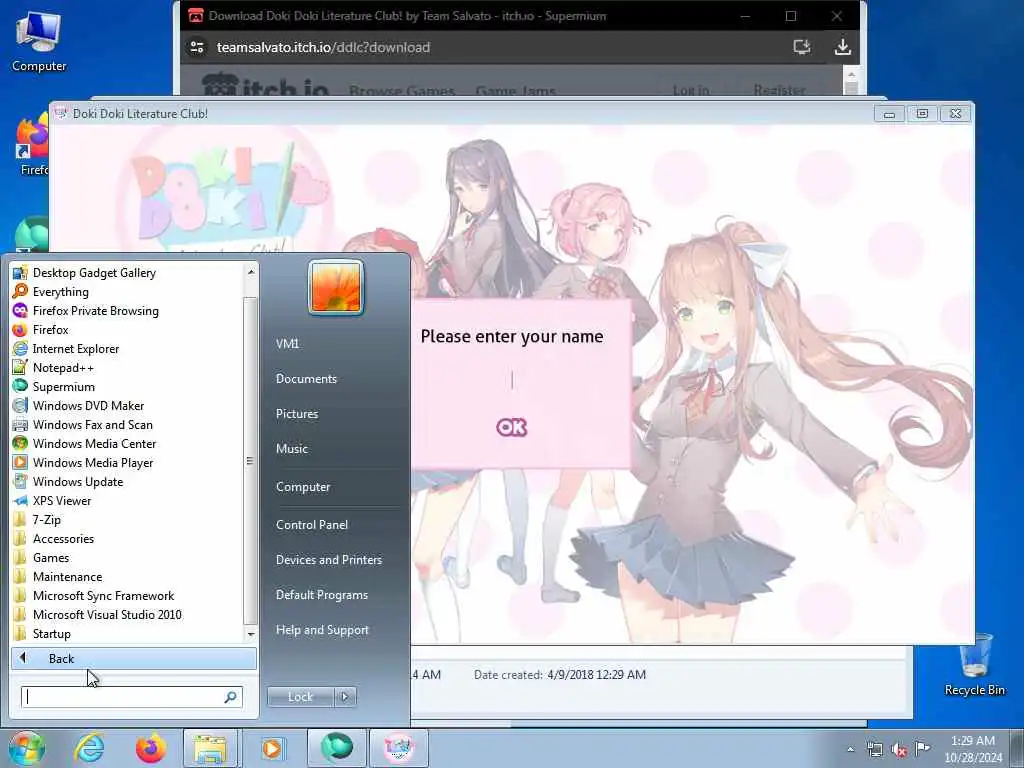Click the user account picture in Start menu
The image size is (1024, 768).
coord(336,288)
